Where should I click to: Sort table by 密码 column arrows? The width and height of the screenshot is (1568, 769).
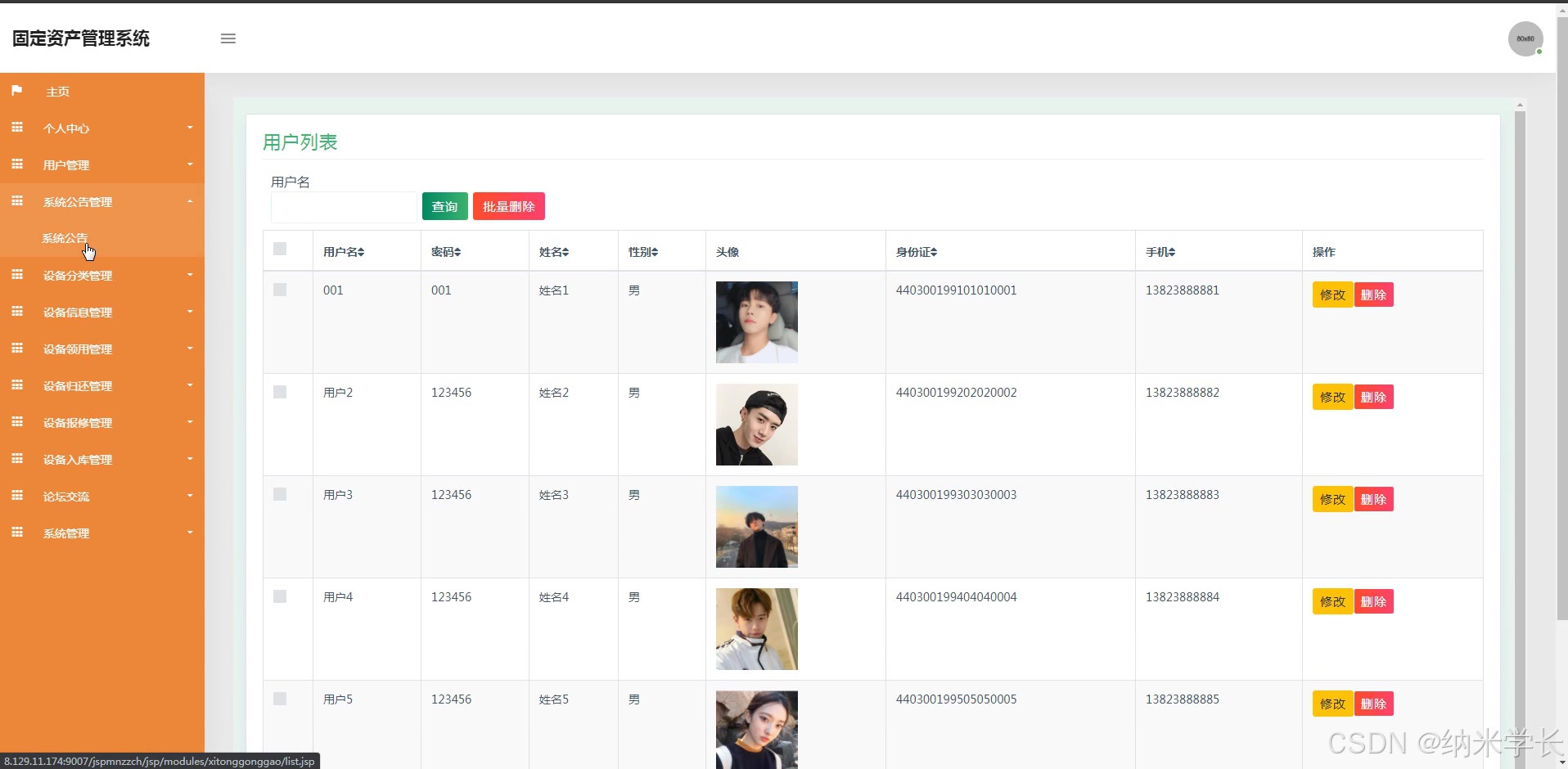[457, 252]
